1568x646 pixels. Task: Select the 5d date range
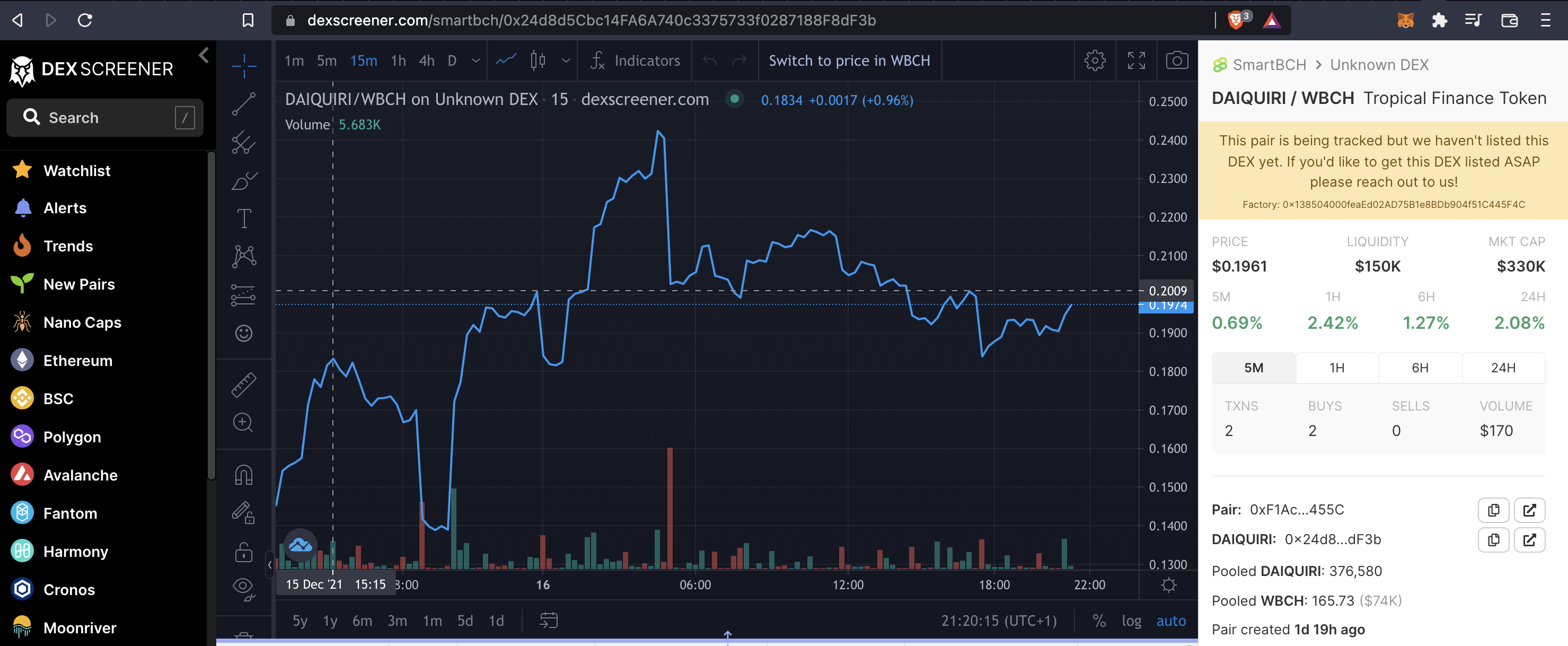click(464, 621)
